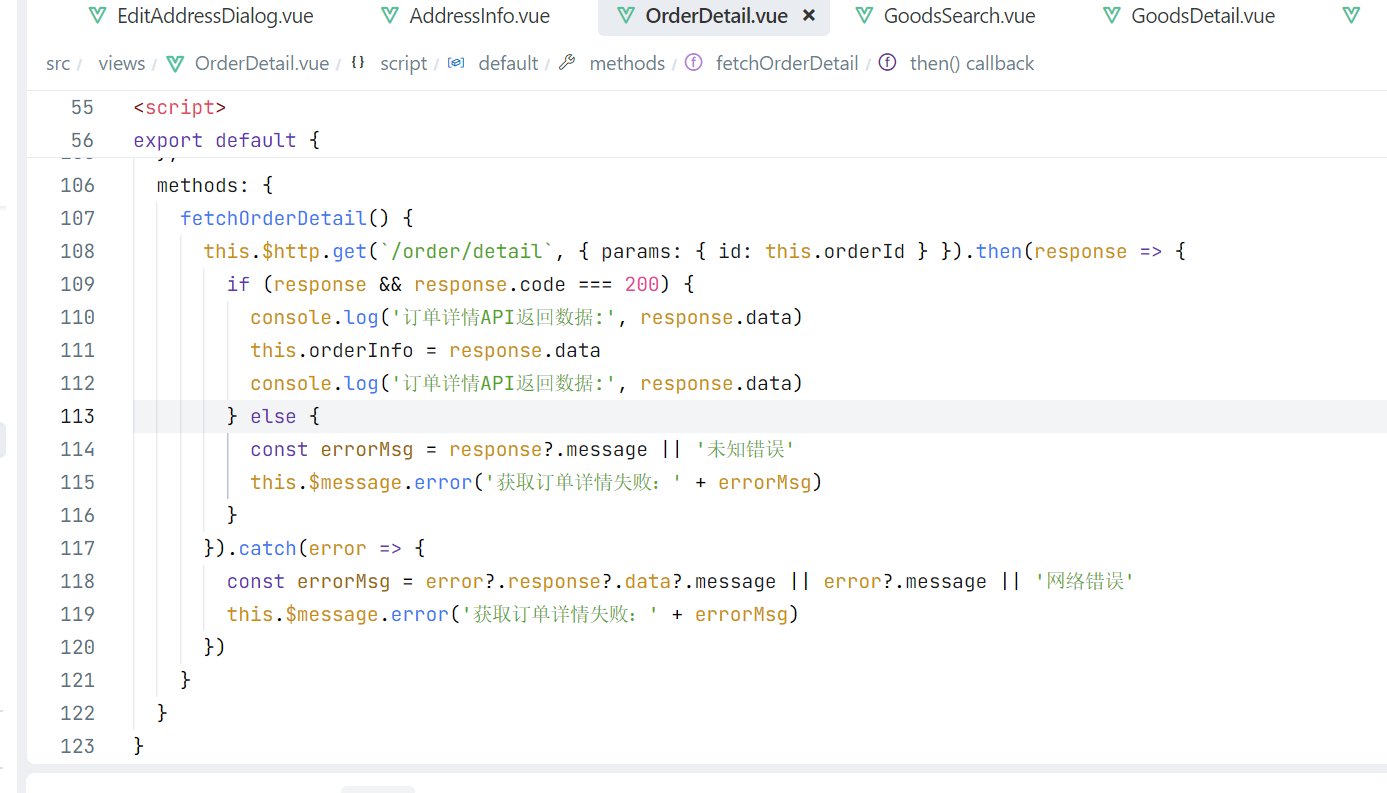Click the number 200 on line 109
The width and height of the screenshot is (1387, 793).
[642, 284]
